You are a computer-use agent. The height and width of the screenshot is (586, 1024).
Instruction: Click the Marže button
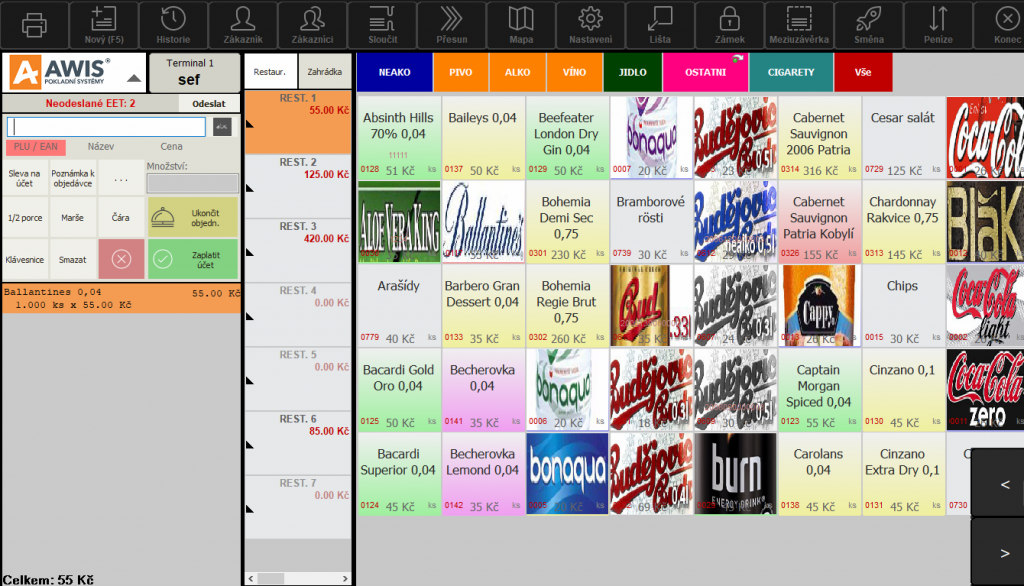coord(72,218)
